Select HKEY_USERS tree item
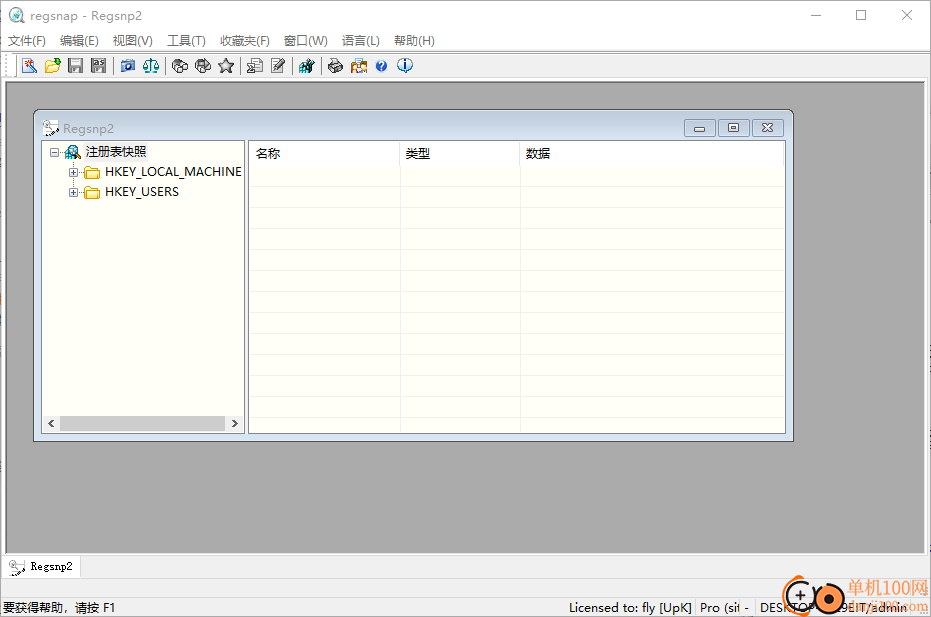Screen dimensions: 931x617 click(x=142, y=192)
